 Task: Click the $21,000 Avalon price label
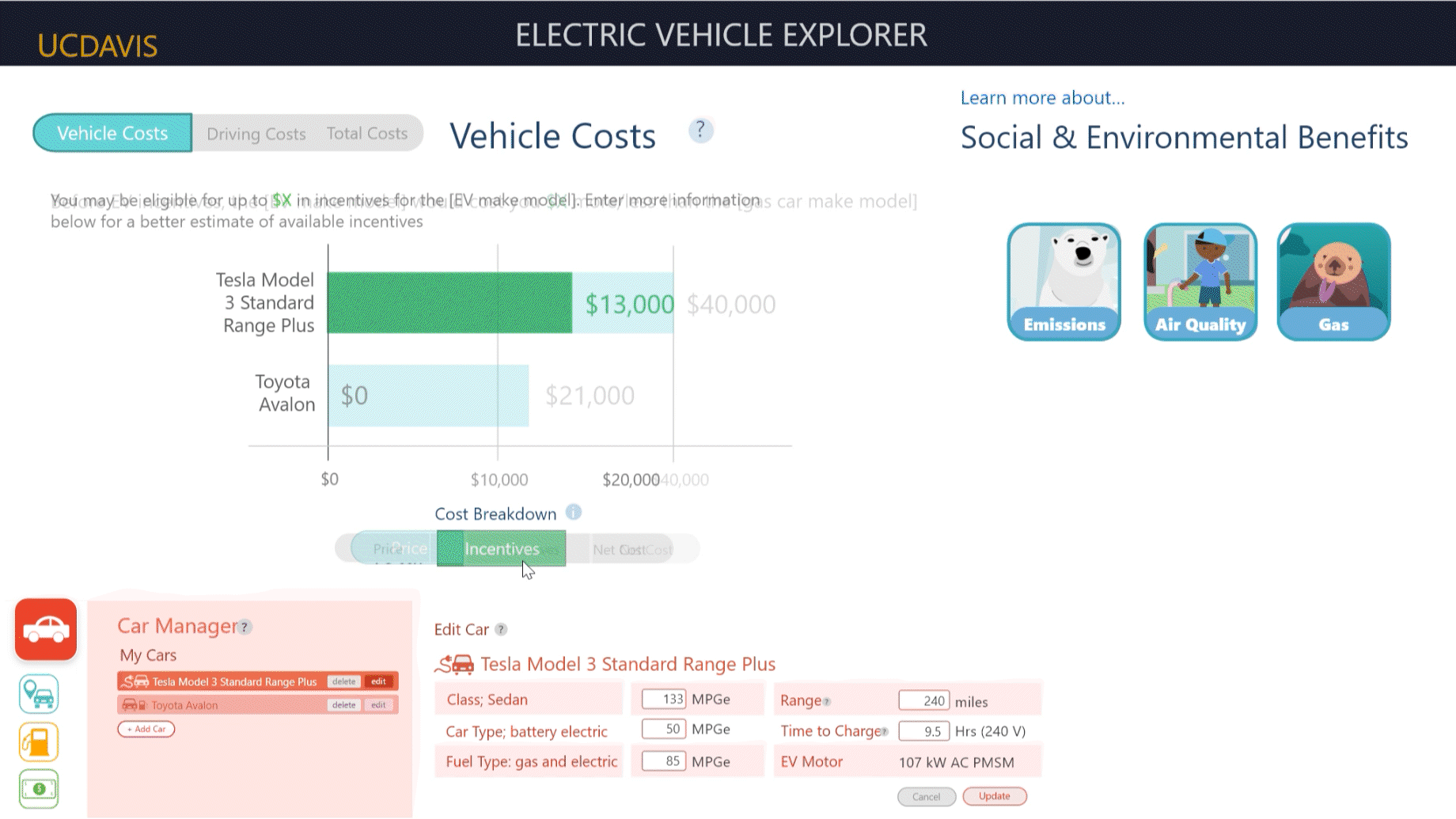(590, 395)
